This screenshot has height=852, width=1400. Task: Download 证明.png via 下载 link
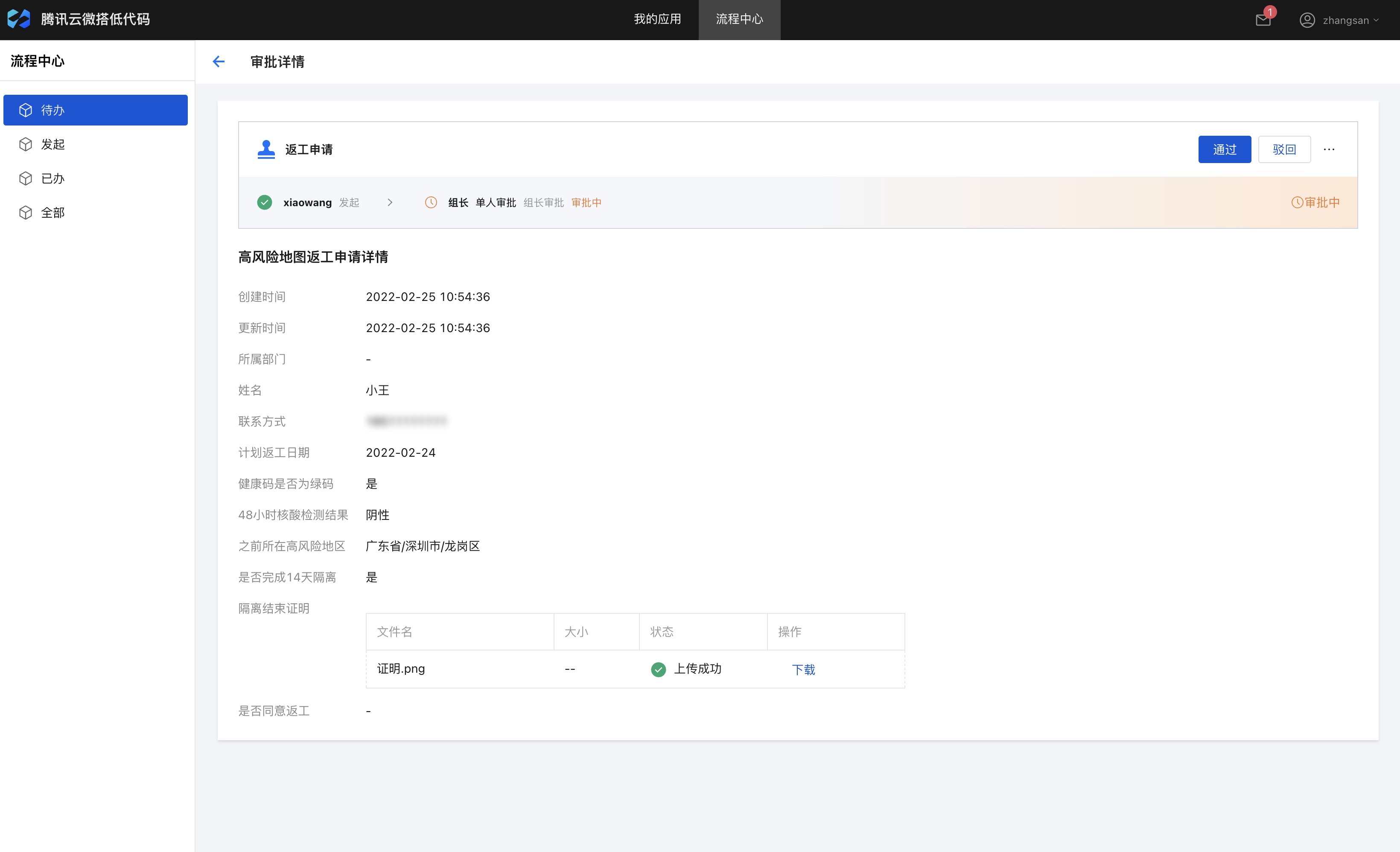tap(803, 670)
